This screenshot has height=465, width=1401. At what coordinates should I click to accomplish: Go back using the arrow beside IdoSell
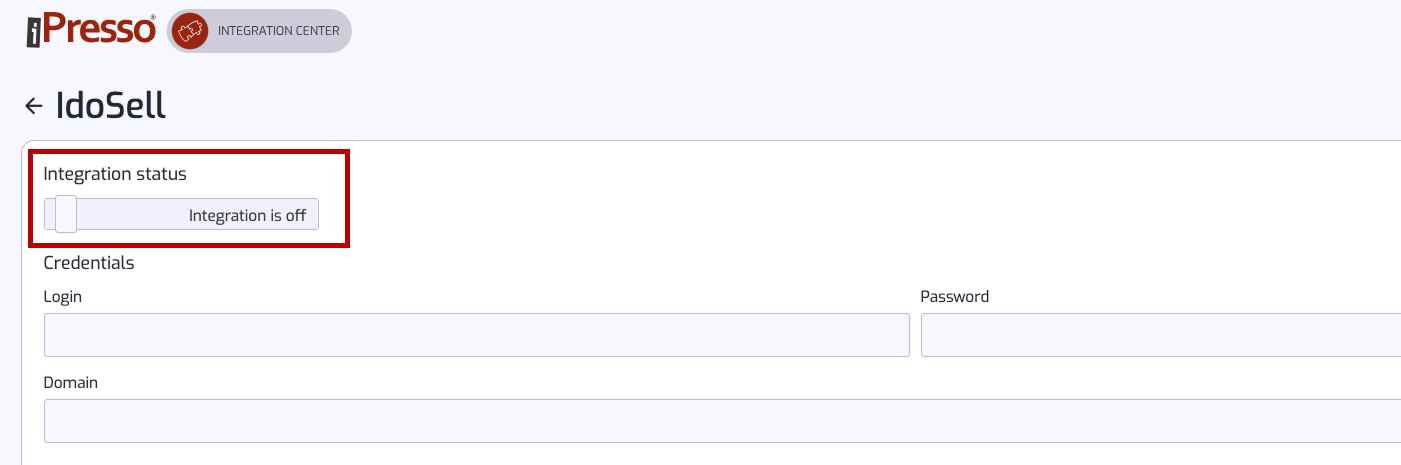point(34,106)
